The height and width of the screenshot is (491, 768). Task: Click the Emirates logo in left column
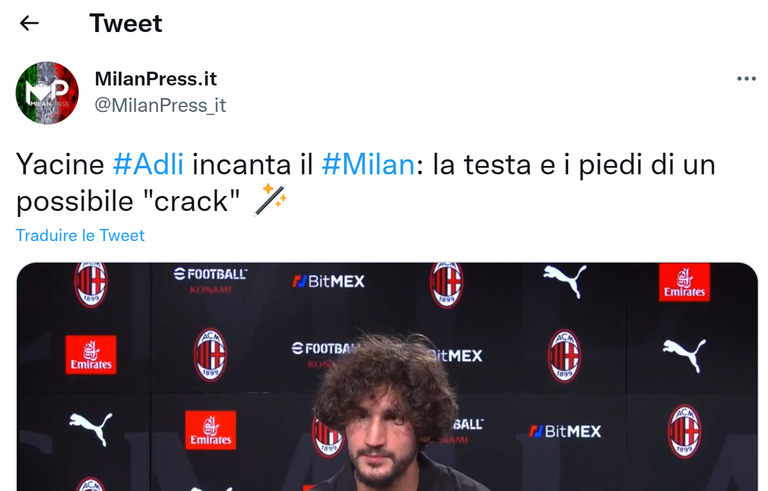[91, 355]
